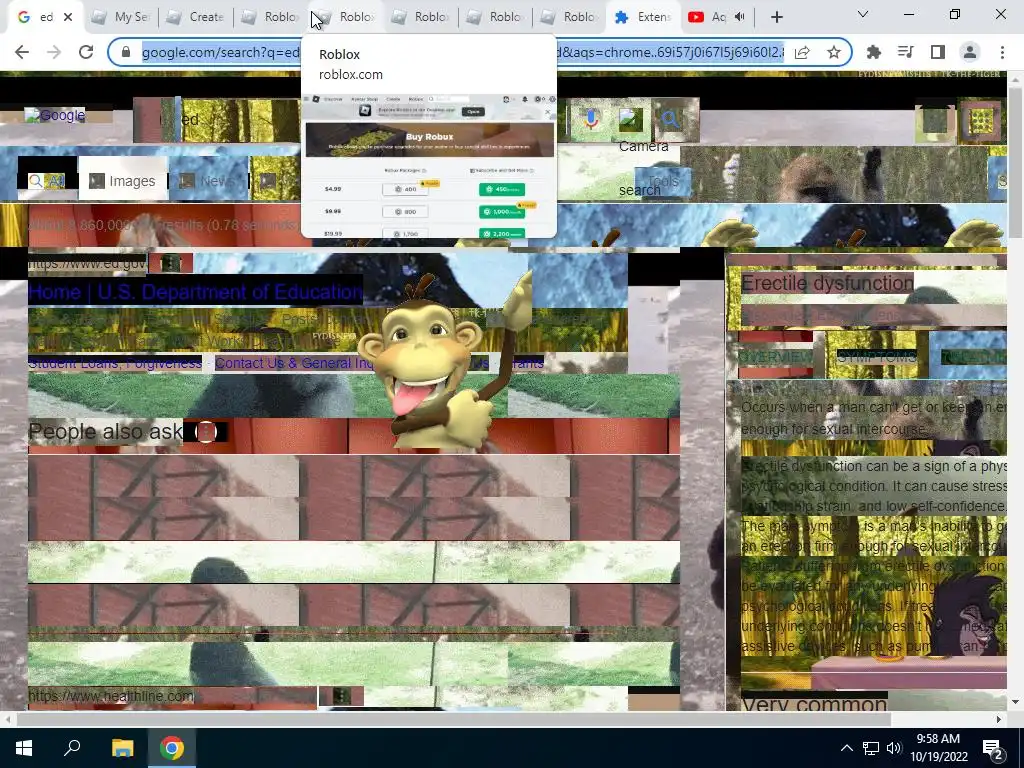Image resolution: width=1024 pixels, height=768 pixels.
Task: Open the three-dot menu beside People also ask
Action: tap(206, 432)
